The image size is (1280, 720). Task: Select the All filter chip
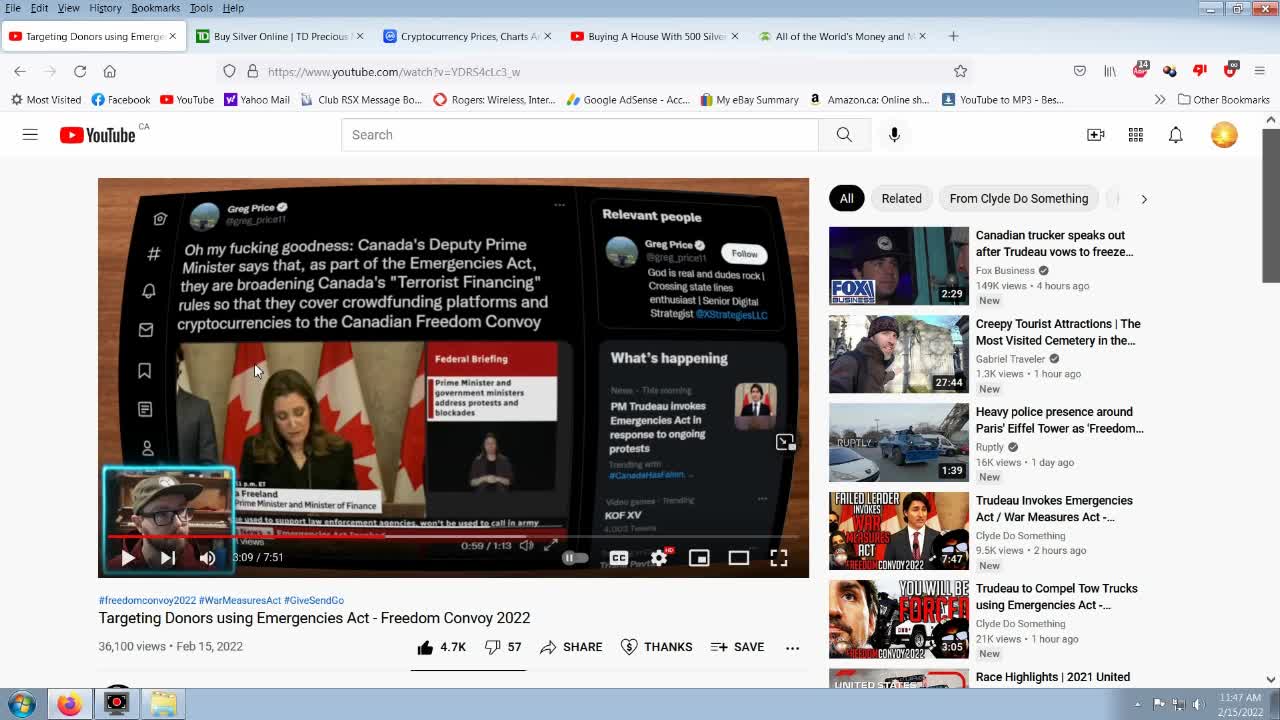click(x=846, y=198)
